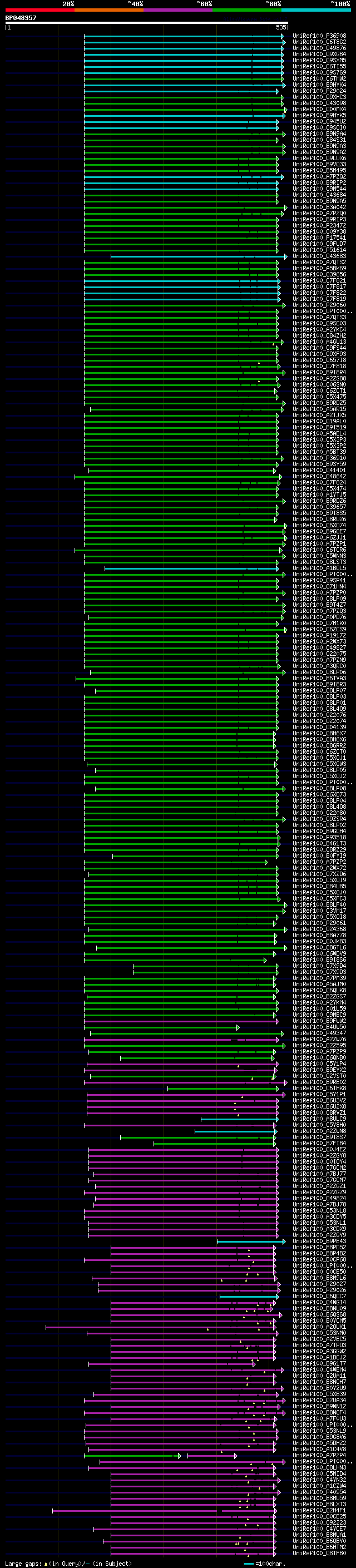Select the UniRef100_A7PZQ2 label
Image resolution: width=356 pixels, height=1568 pixels.
[x=319, y=176]
